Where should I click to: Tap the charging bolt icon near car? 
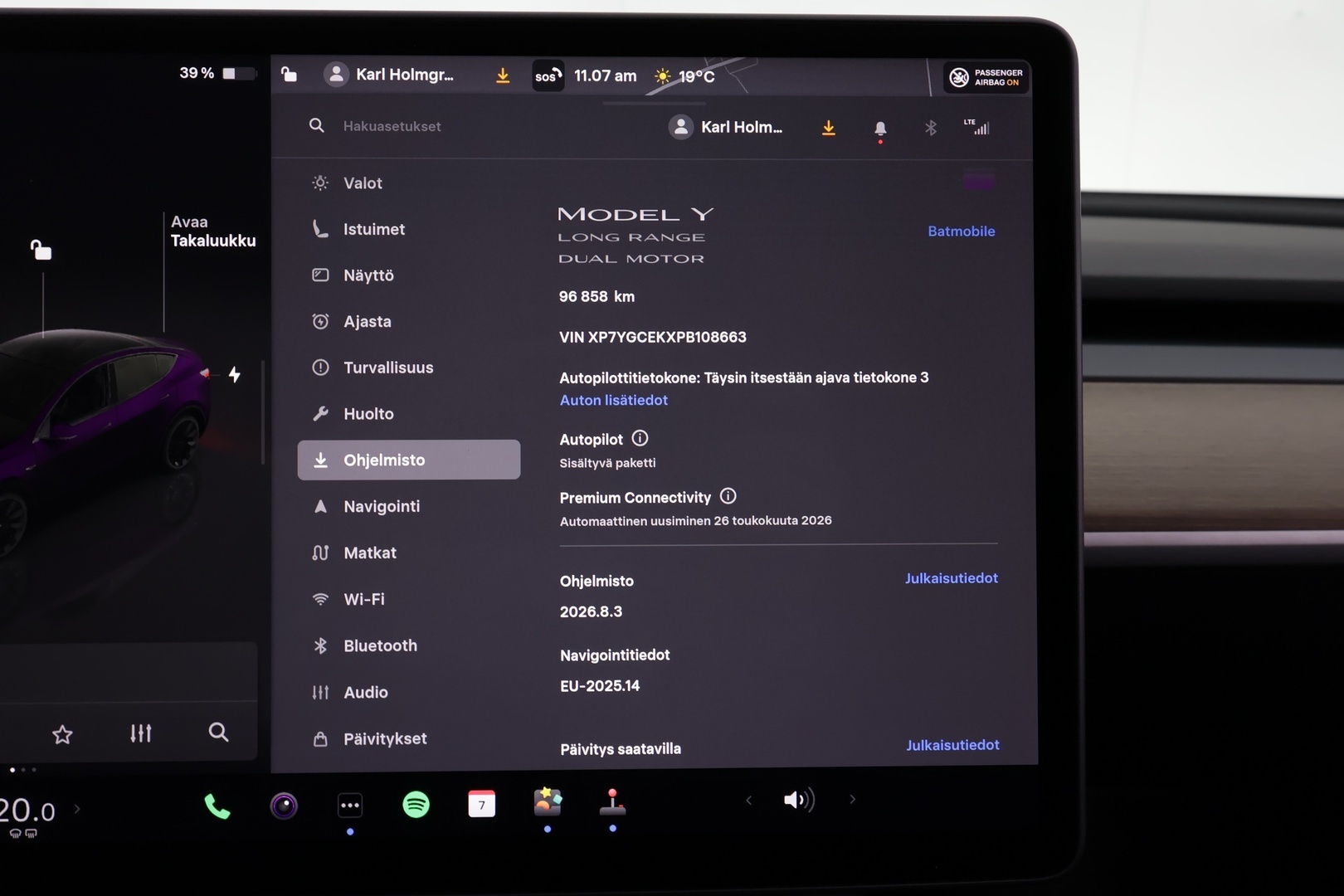[235, 375]
